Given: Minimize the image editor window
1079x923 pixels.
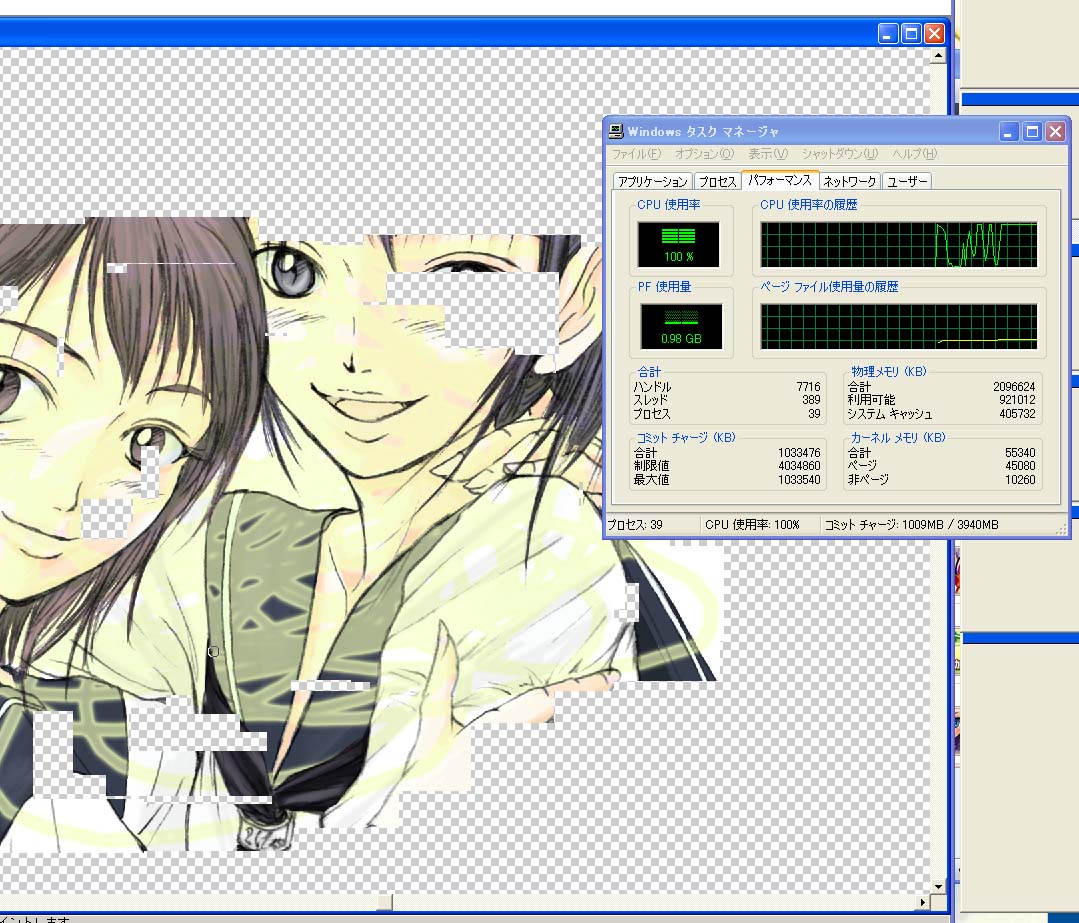Looking at the screenshot, I should point(888,33).
